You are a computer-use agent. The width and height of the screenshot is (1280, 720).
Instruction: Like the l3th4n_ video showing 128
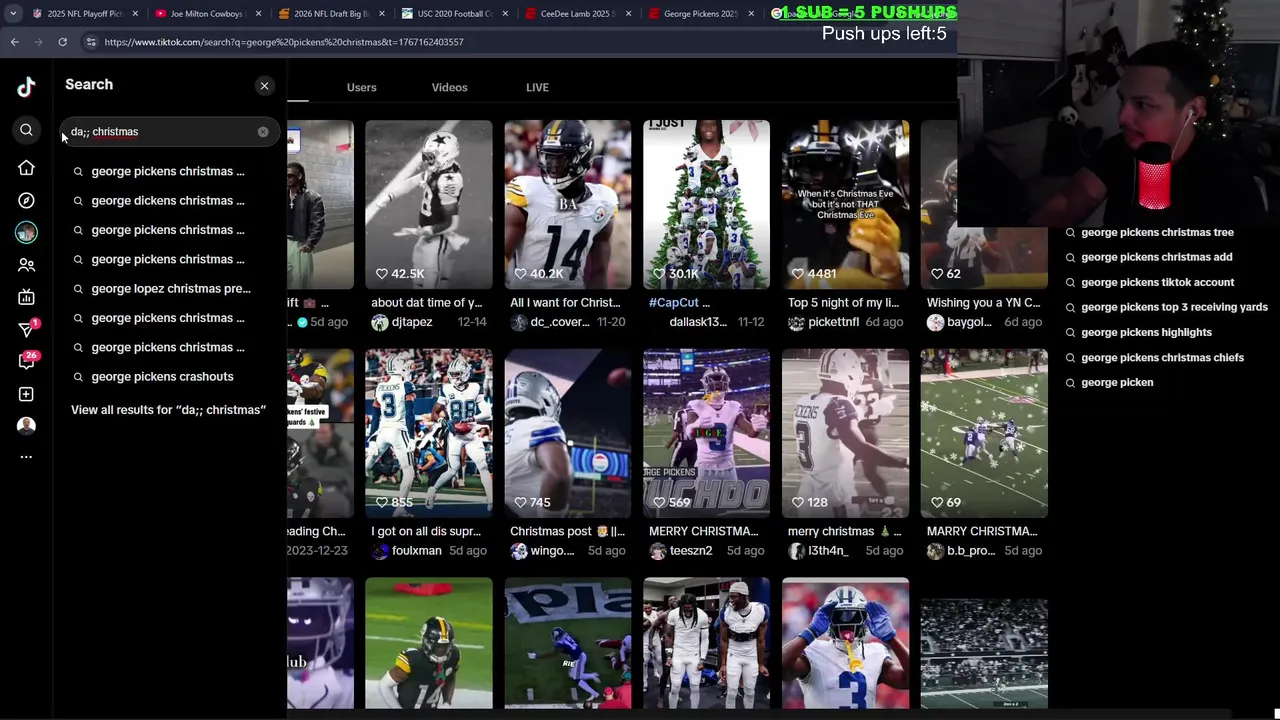798,502
